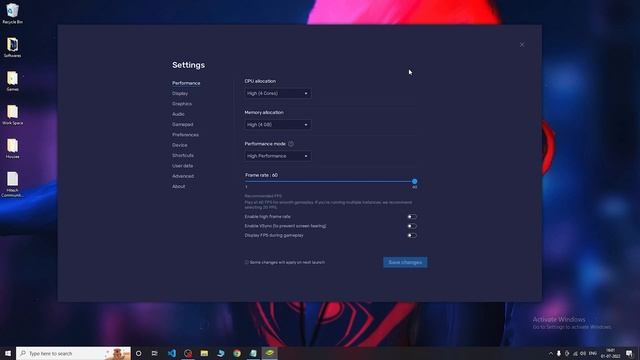Open the Performance settings section
This screenshot has height=360, width=640.
pyautogui.click(x=186, y=83)
